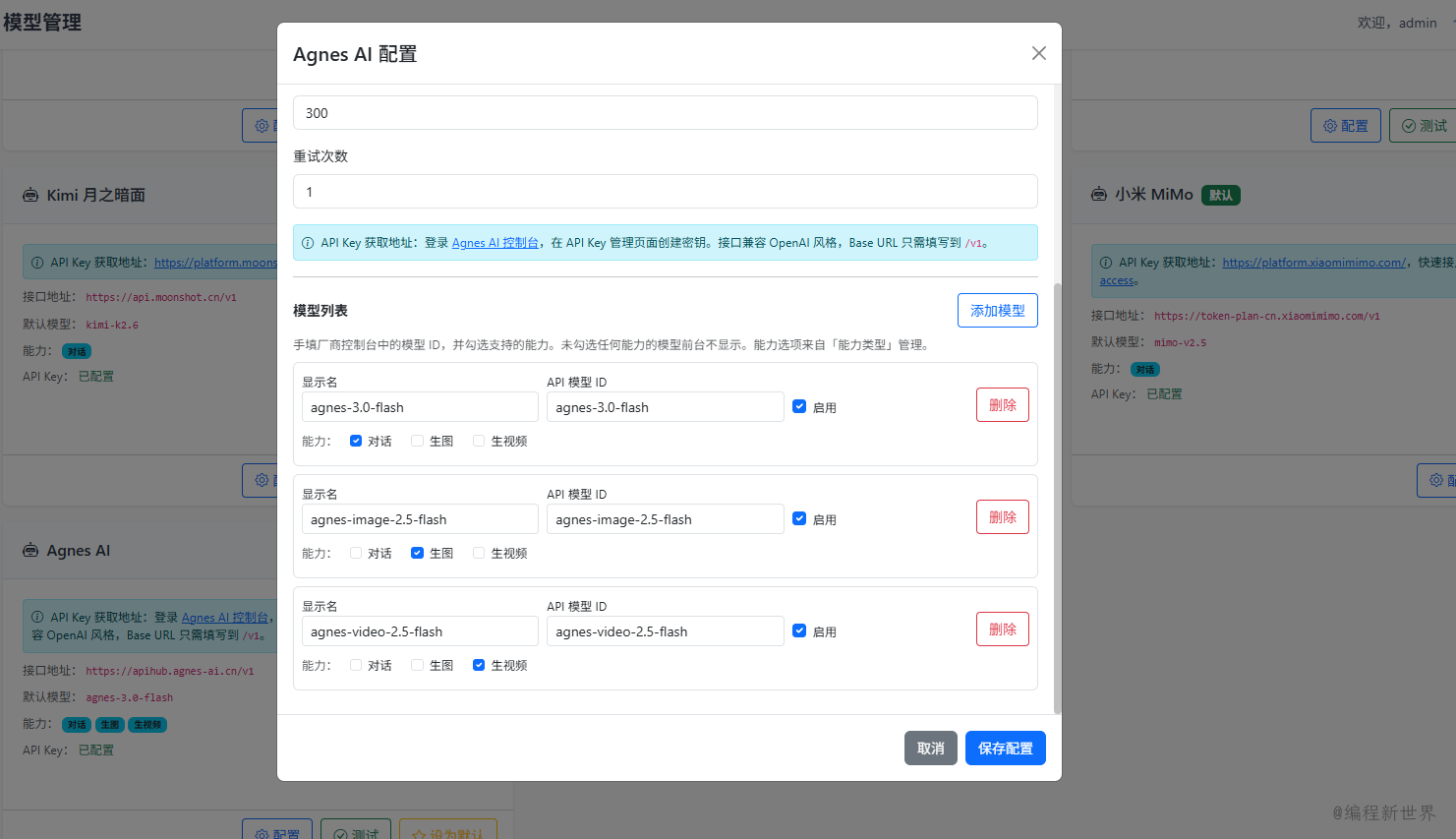Click the 模型列表 section heading
1456x839 pixels.
coord(320,311)
